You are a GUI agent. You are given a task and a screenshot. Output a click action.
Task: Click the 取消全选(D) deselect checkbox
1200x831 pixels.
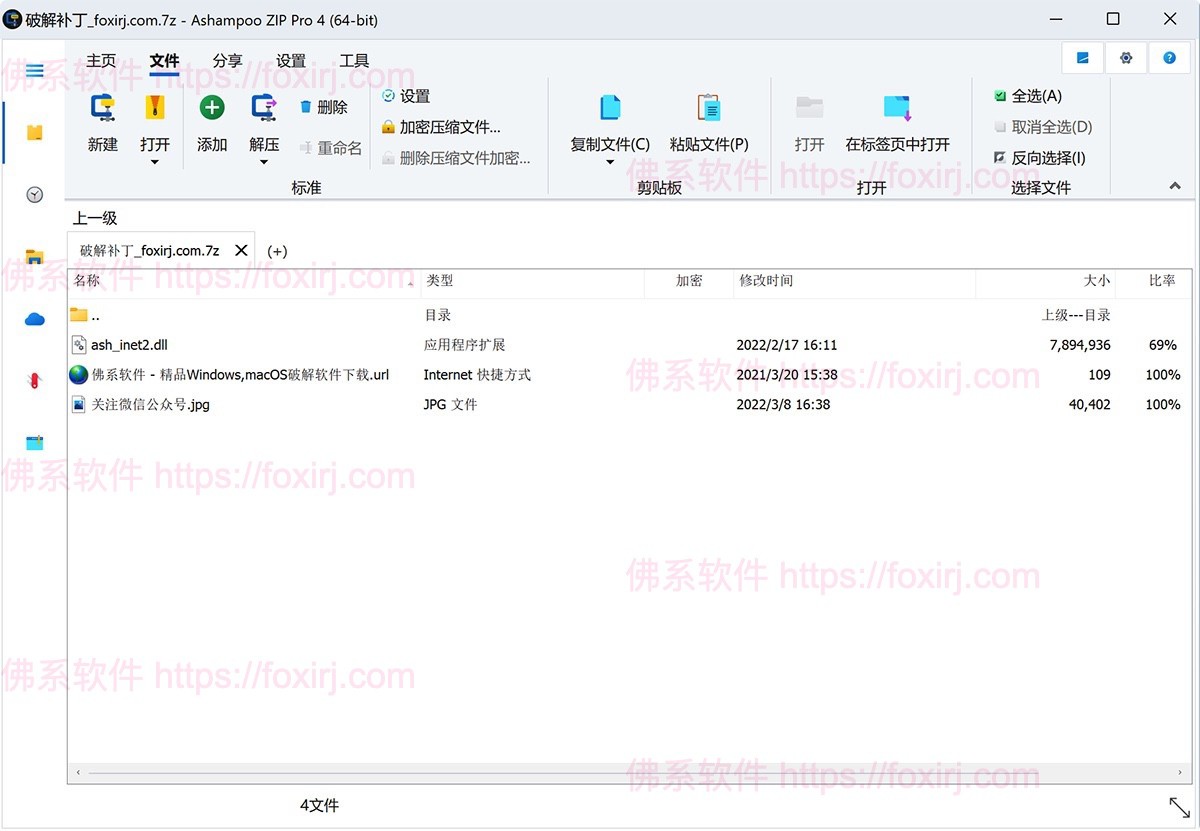[x=1000, y=127]
